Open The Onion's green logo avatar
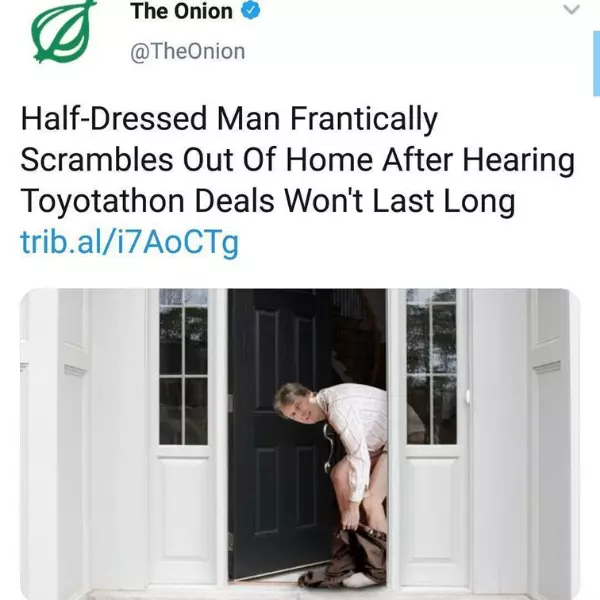The height and width of the screenshot is (600, 600). [x=63, y=31]
